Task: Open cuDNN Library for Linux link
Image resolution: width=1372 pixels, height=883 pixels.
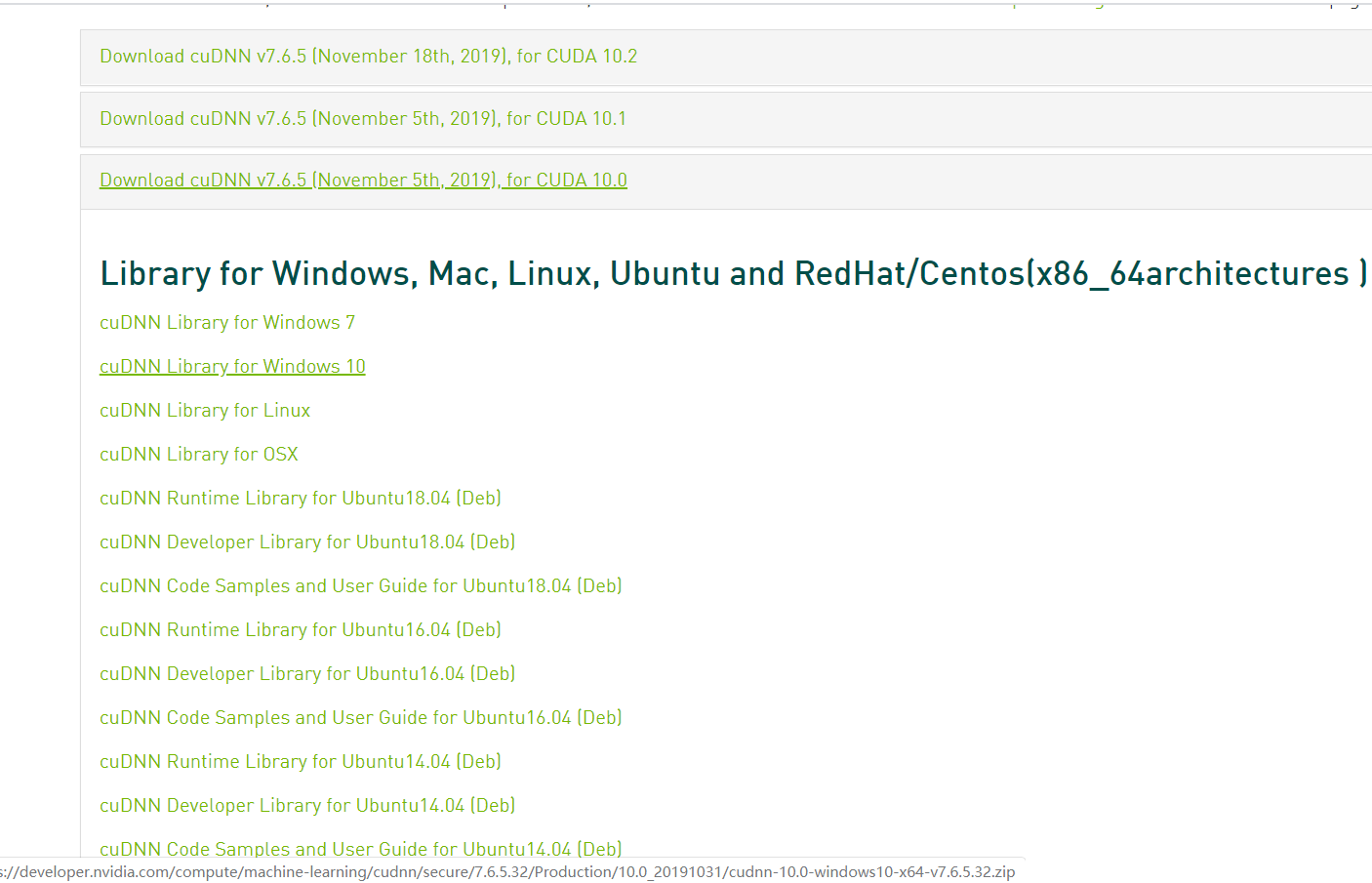Action: click(205, 411)
